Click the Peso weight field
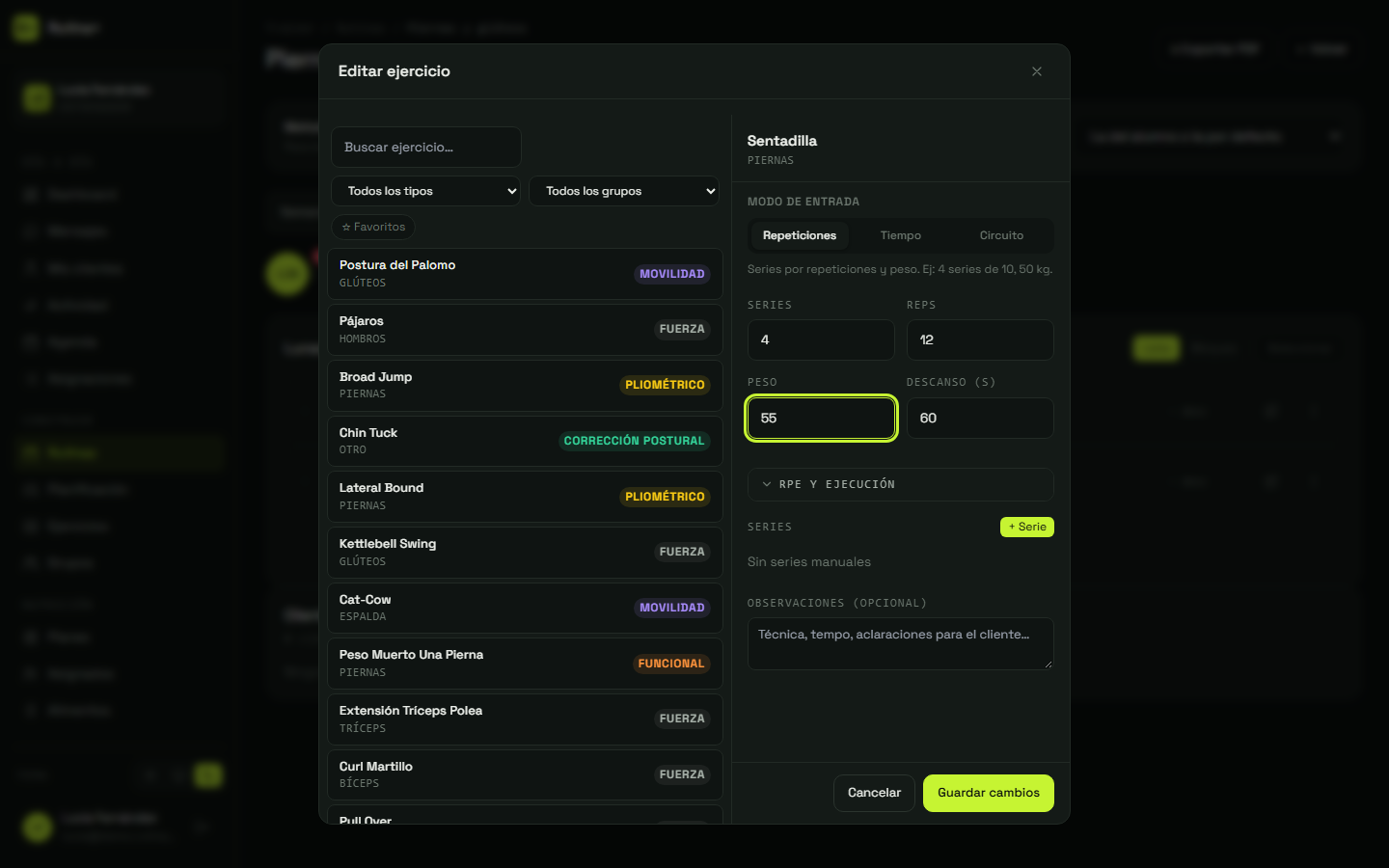 pyautogui.click(x=821, y=419)
